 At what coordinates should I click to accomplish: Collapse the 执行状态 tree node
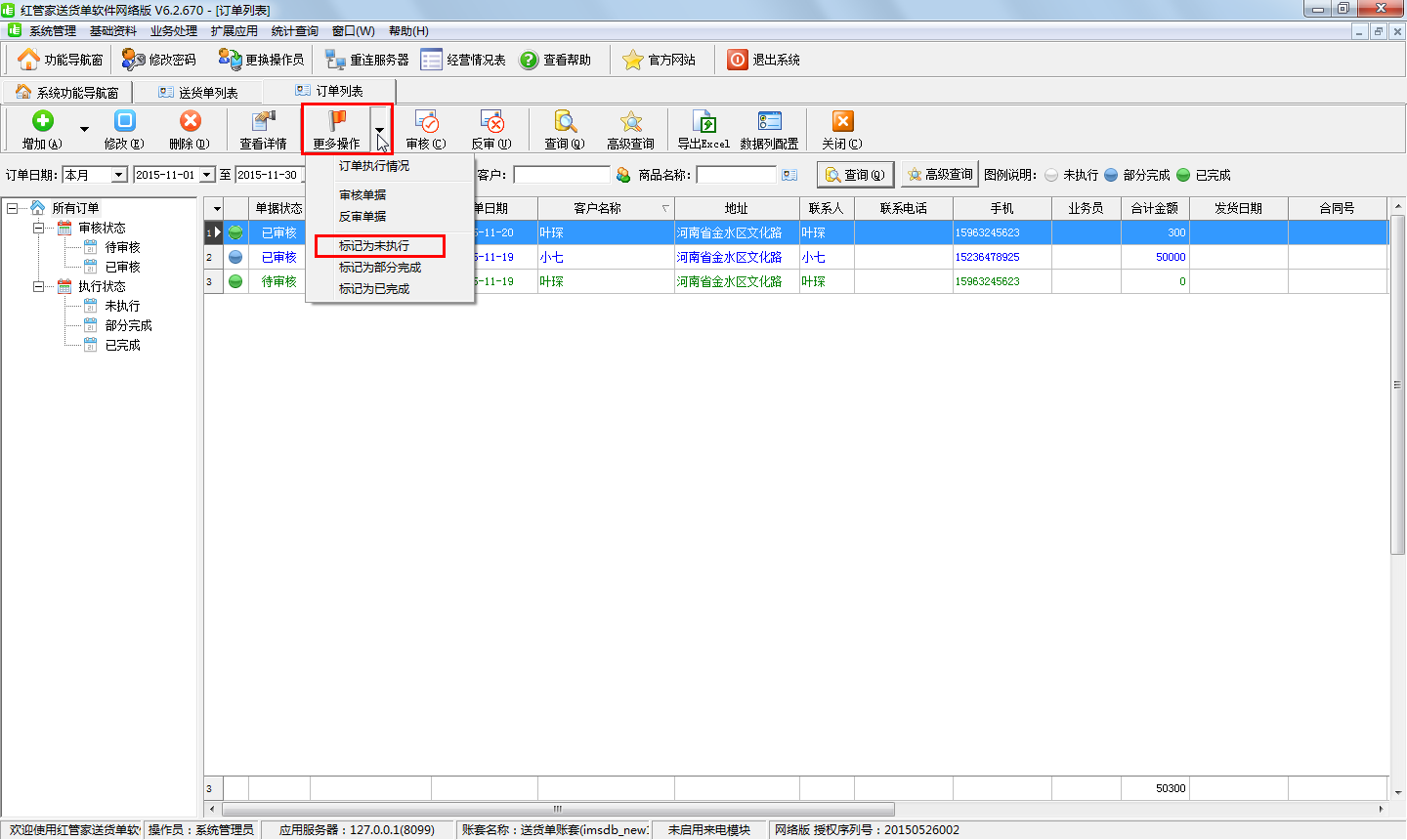pyautogui.click(x=38, y=286)
